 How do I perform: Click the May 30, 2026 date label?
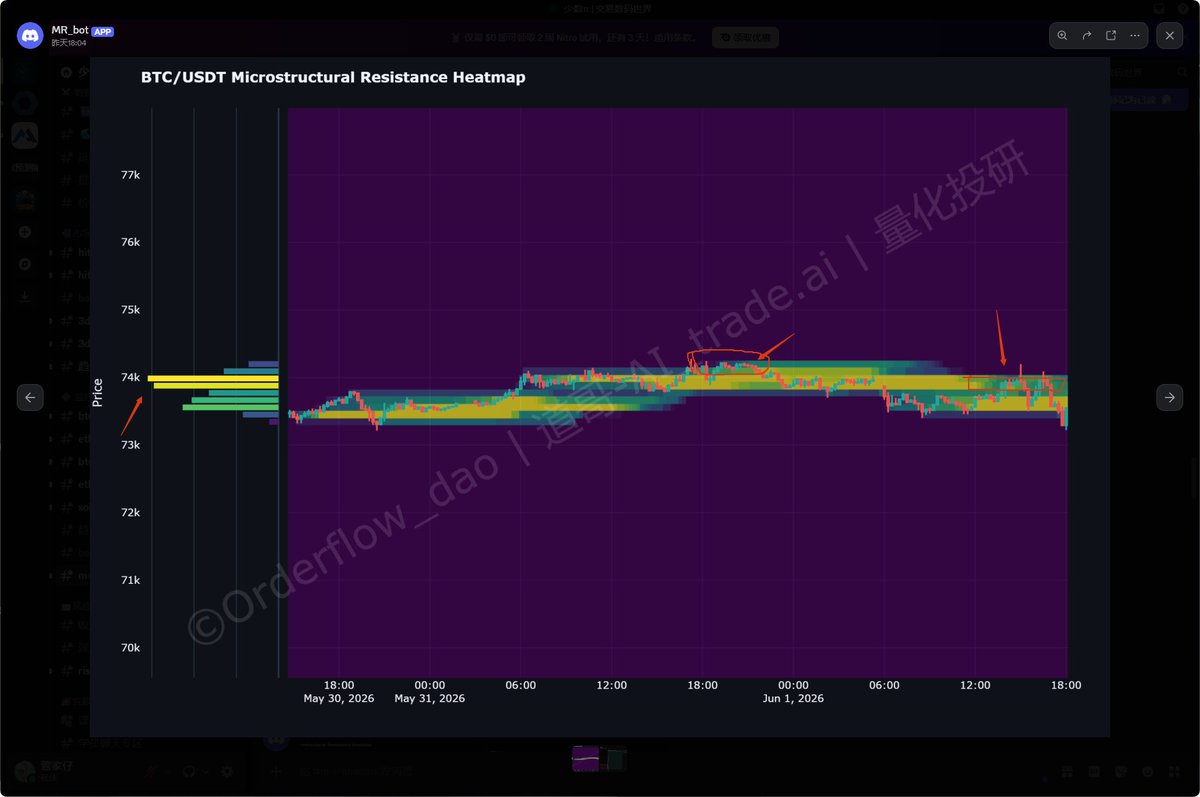click(339, 698)
